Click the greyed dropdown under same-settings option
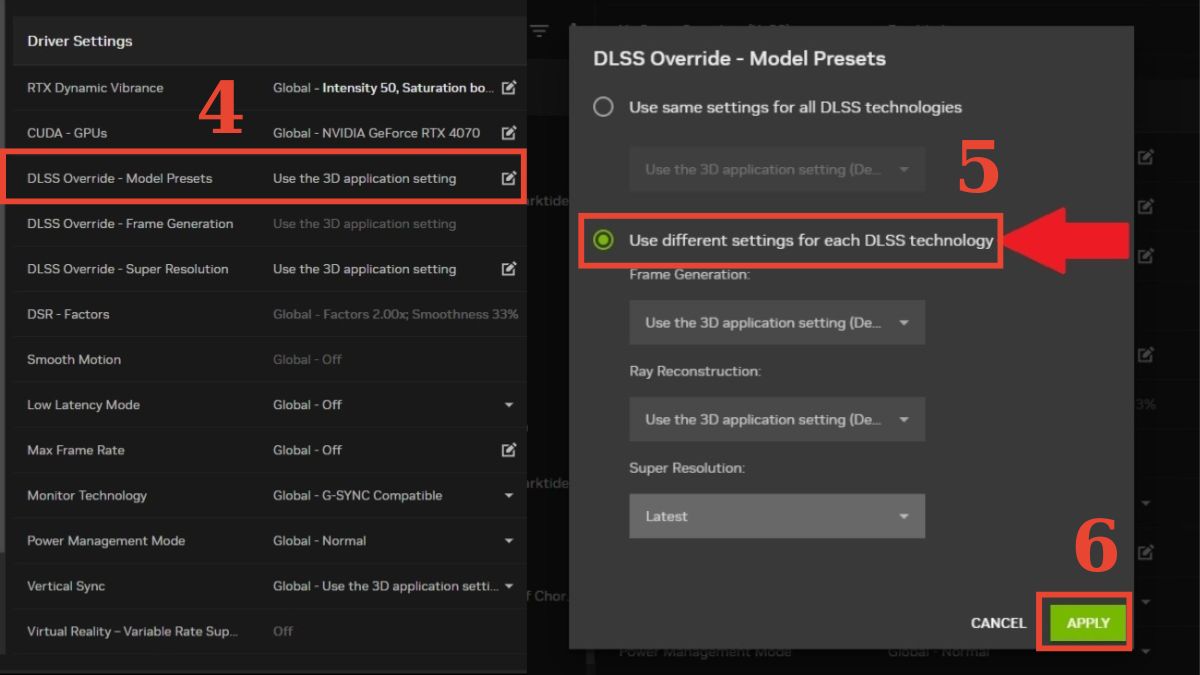Screen dimensions: 1200x675 click(x=777, y=169)
